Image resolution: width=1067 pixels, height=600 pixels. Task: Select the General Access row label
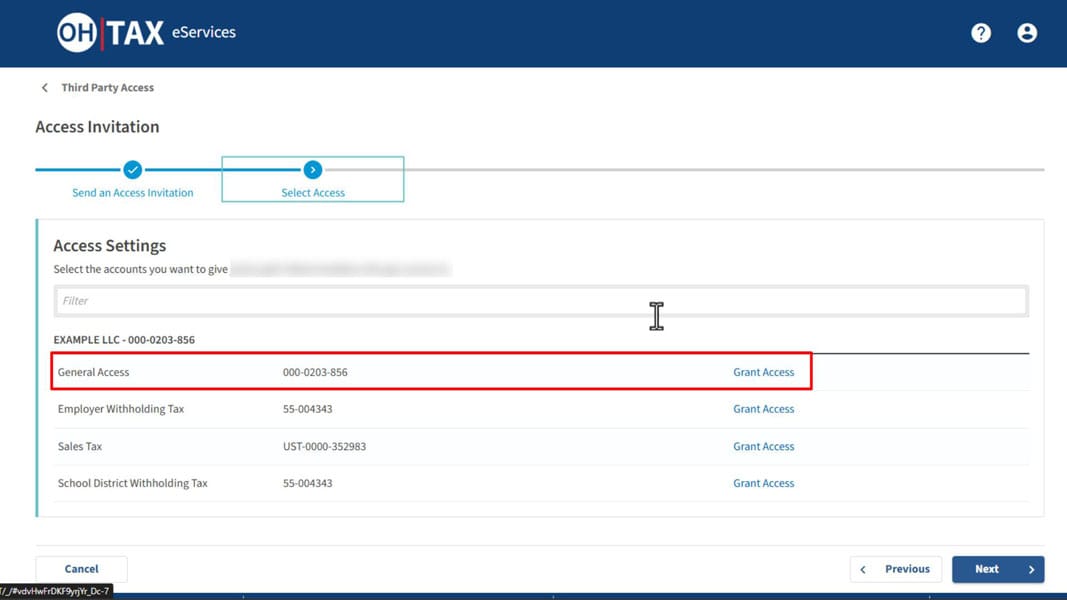93,372
